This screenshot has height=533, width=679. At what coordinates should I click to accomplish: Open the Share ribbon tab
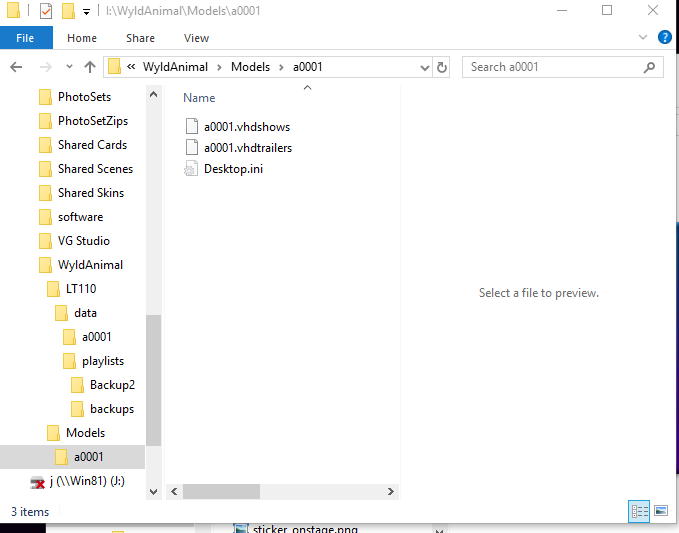140,38
